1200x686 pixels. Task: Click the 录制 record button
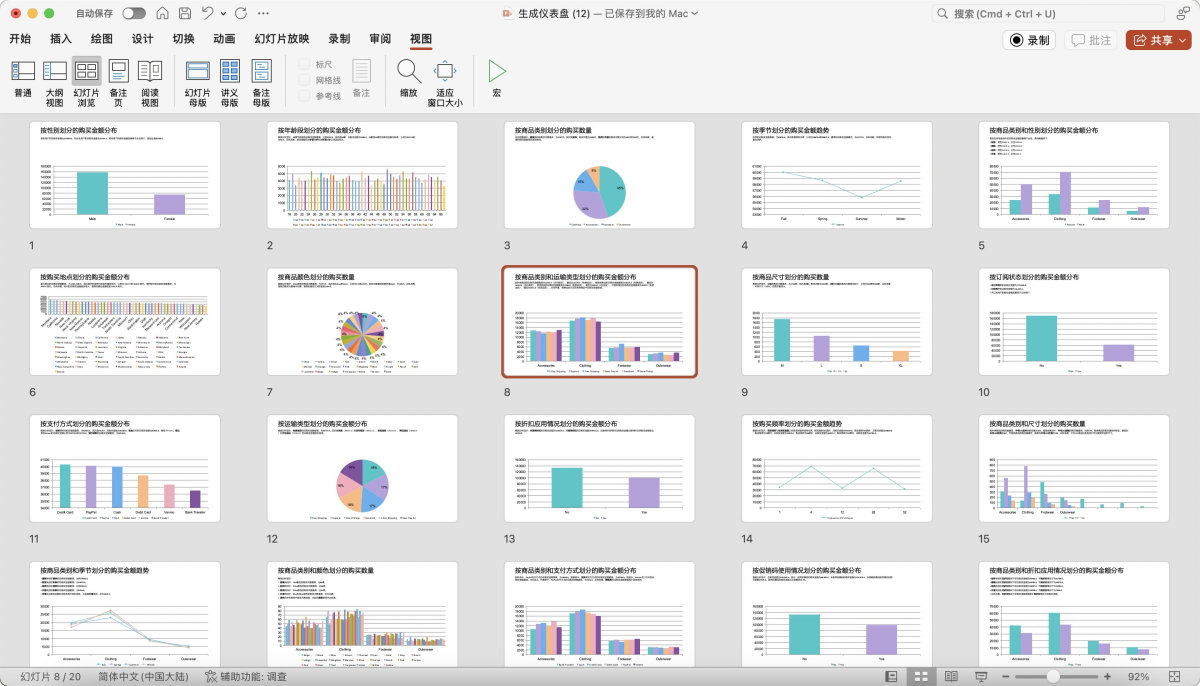1029,40
